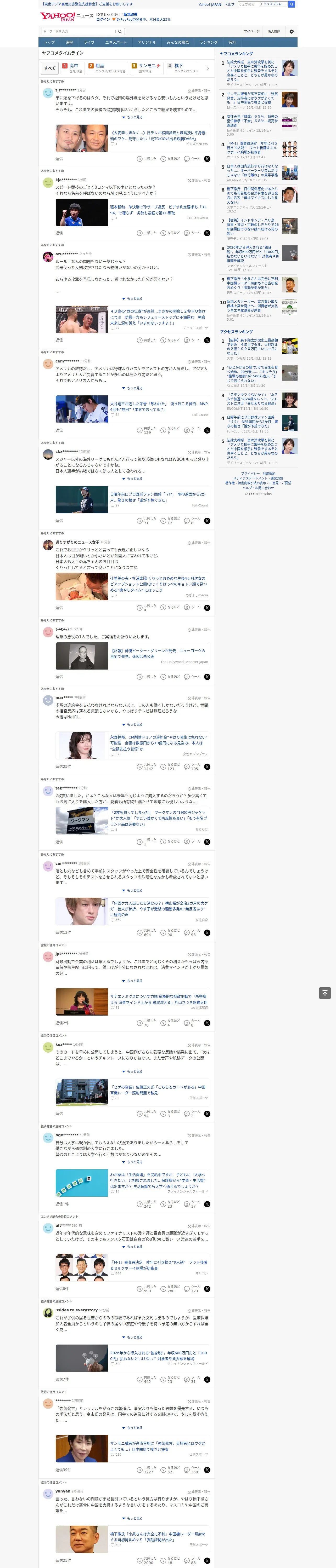
Task: Click the keyword search magnifier icon
Action: (120, 32)
